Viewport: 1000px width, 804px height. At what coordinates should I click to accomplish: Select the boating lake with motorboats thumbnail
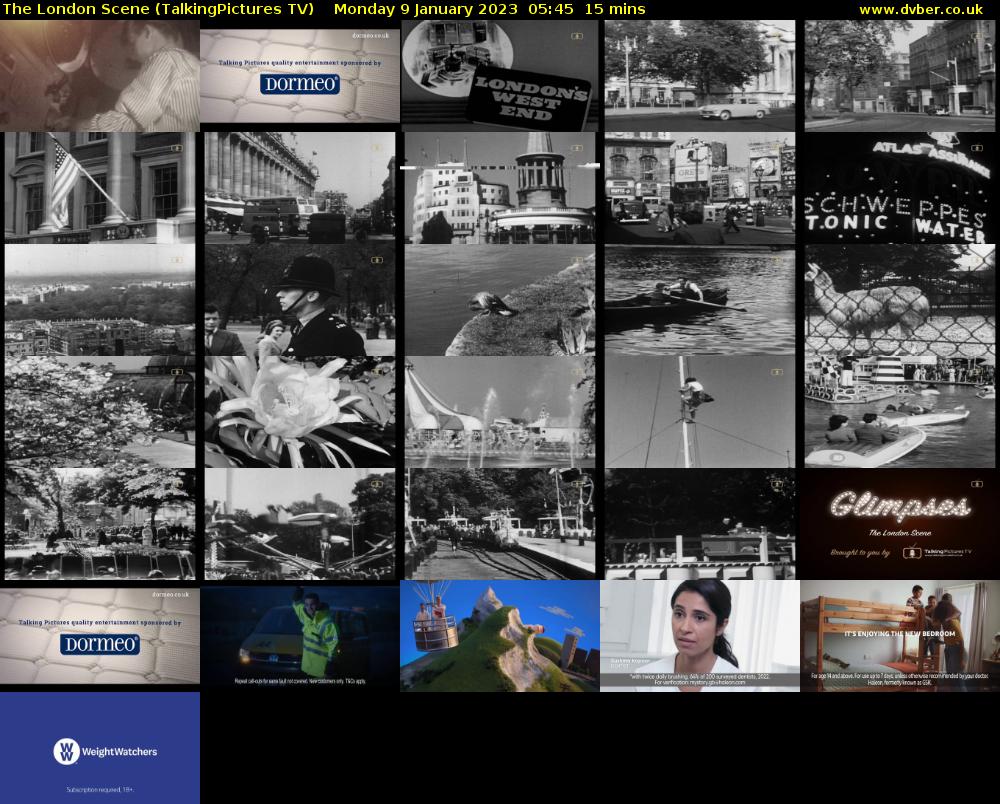tap(899, 412)
